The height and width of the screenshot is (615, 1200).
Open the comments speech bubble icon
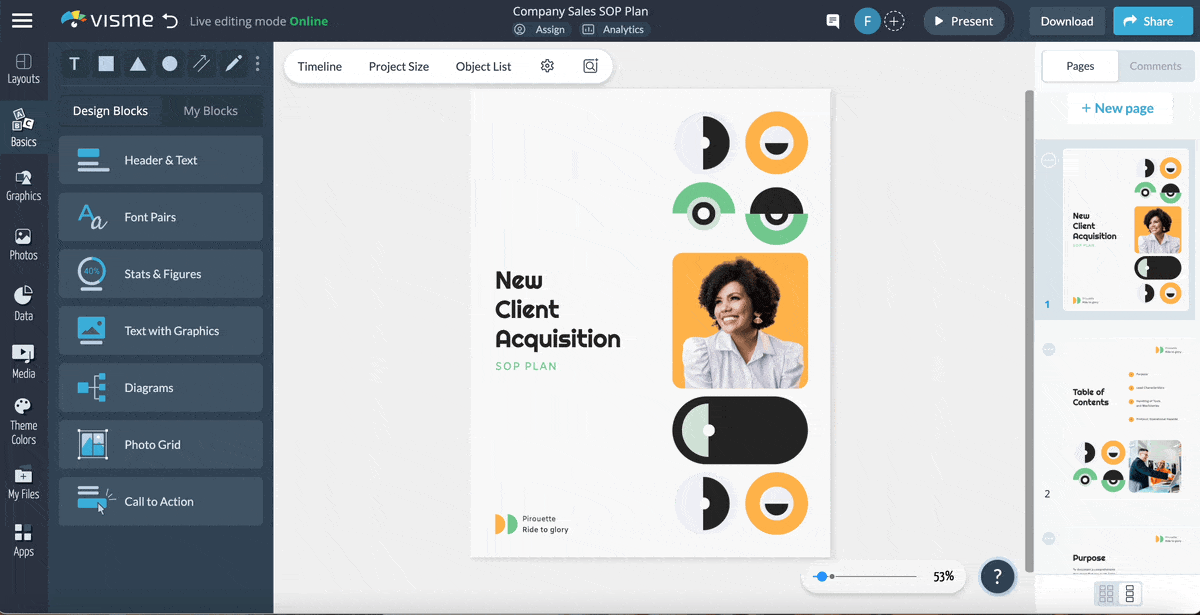[x=832, y=21]
